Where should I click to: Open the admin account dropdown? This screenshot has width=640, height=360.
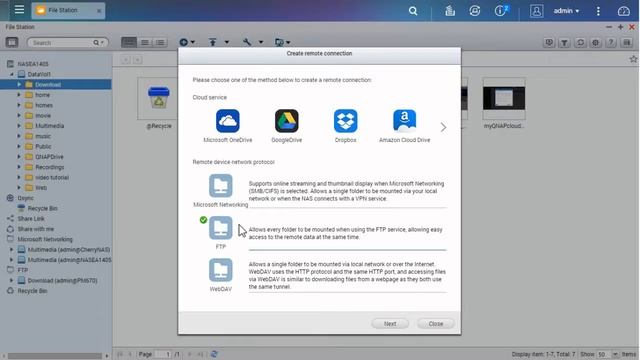pyautogui.click(x=566, y=11)
